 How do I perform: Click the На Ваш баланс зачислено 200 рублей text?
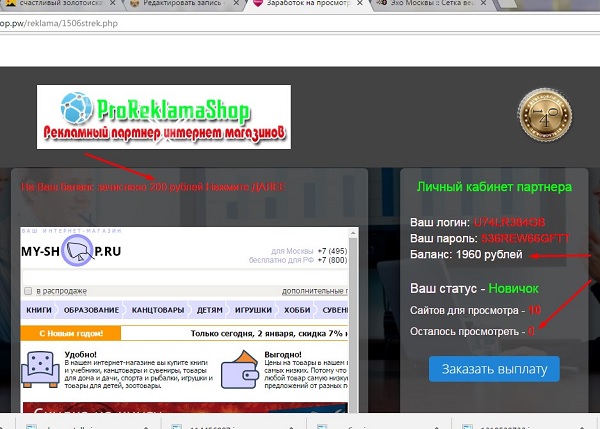[x=153, y=187]
